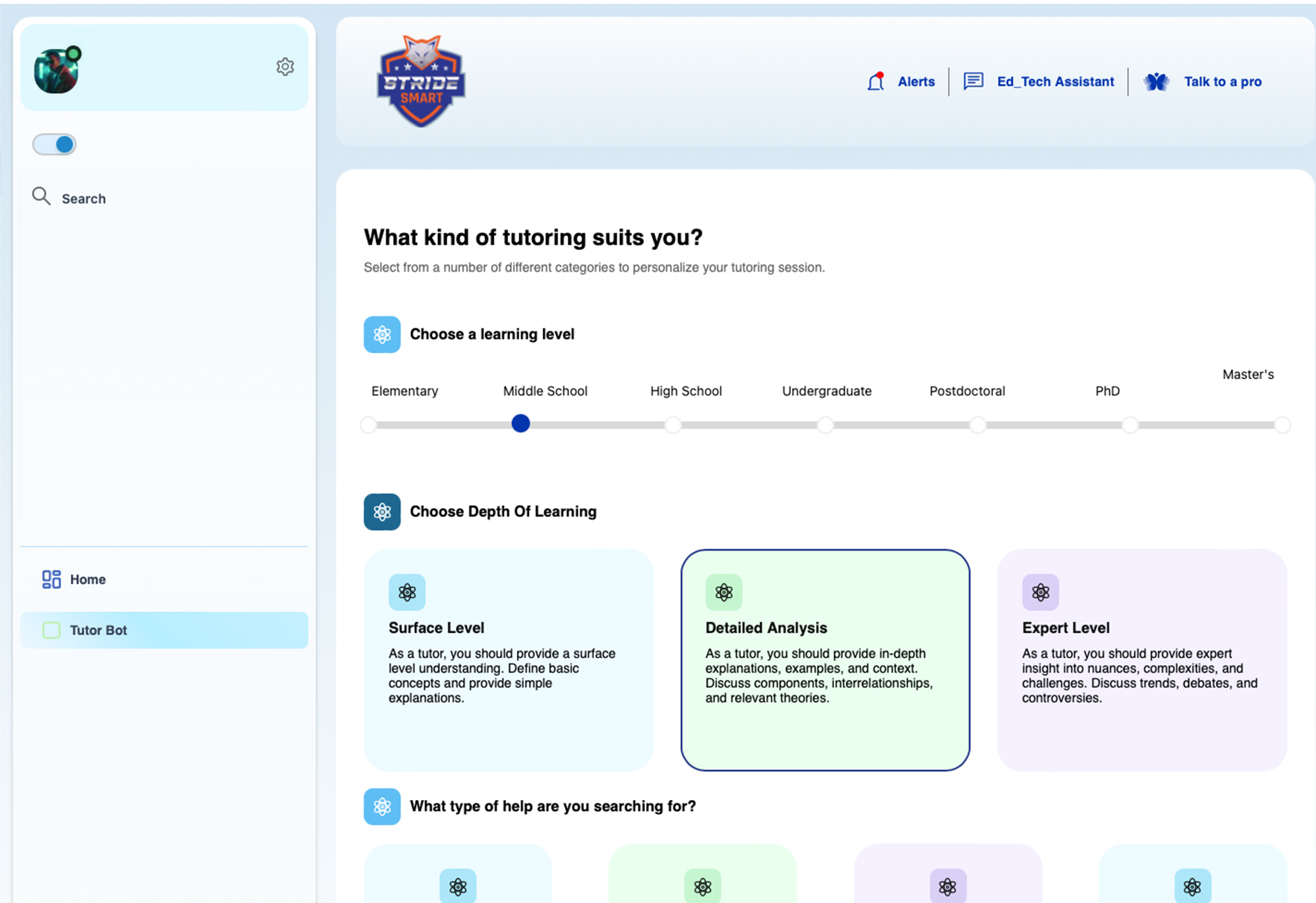
Task: Click the Detailed Analysis card's atom icon
Action: pyautogui.click(x=724, y=593)
